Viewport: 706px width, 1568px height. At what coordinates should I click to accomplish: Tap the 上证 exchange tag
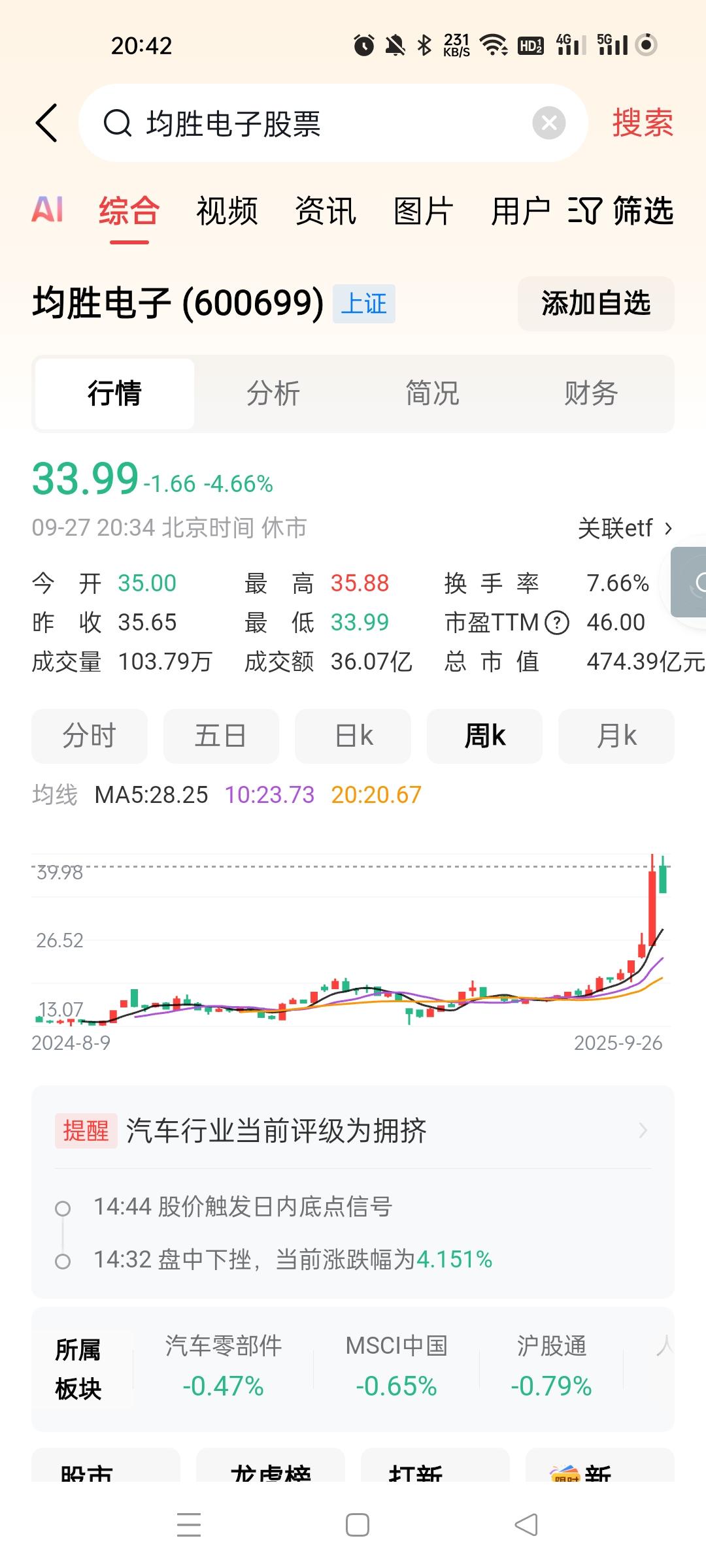(x=364, y=304)
